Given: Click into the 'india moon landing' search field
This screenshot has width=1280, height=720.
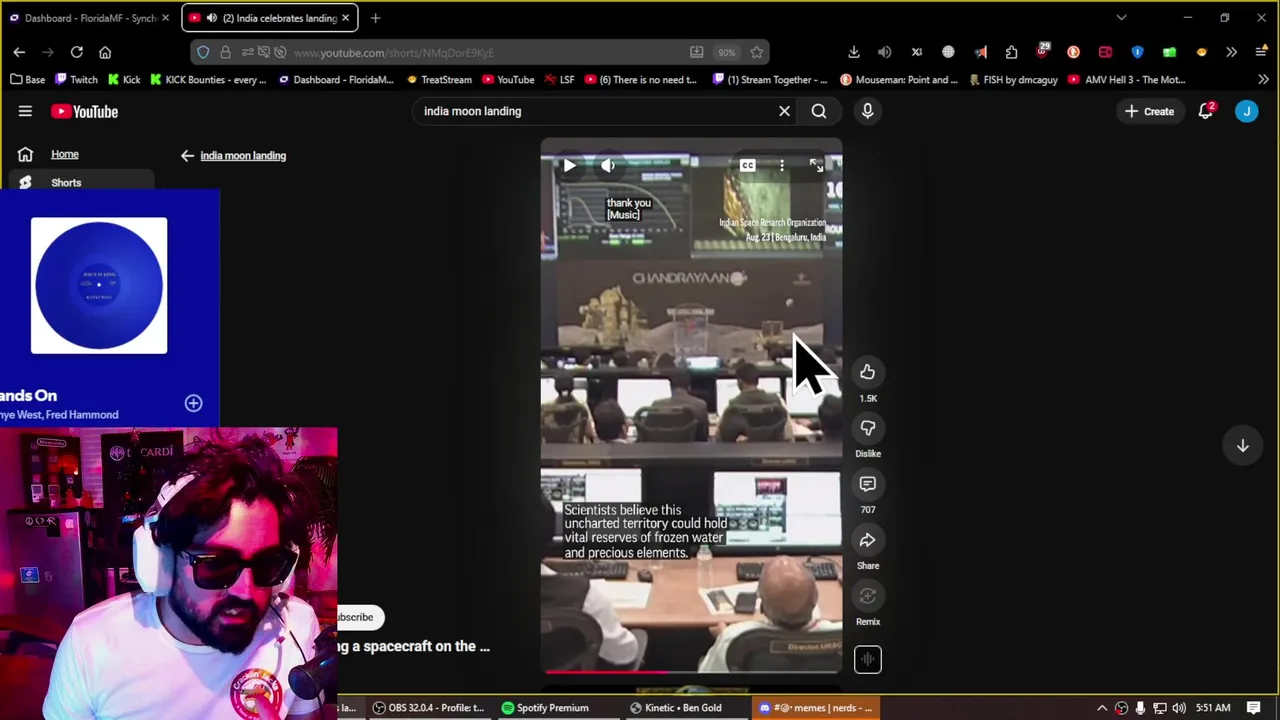Looking at the screenshot, I should click(595, 111).
